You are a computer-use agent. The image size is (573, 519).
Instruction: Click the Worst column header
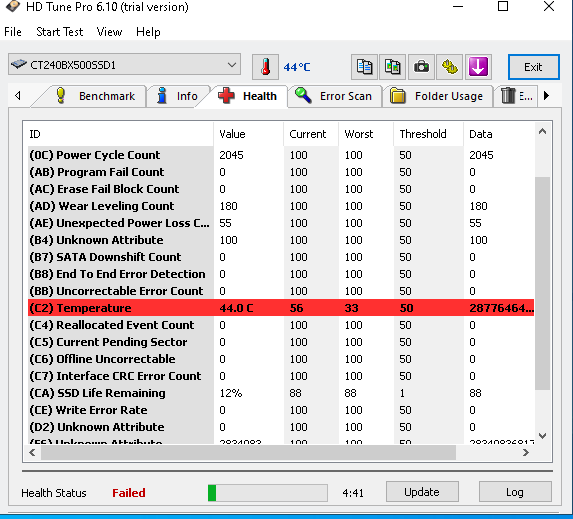click(366, 134)
